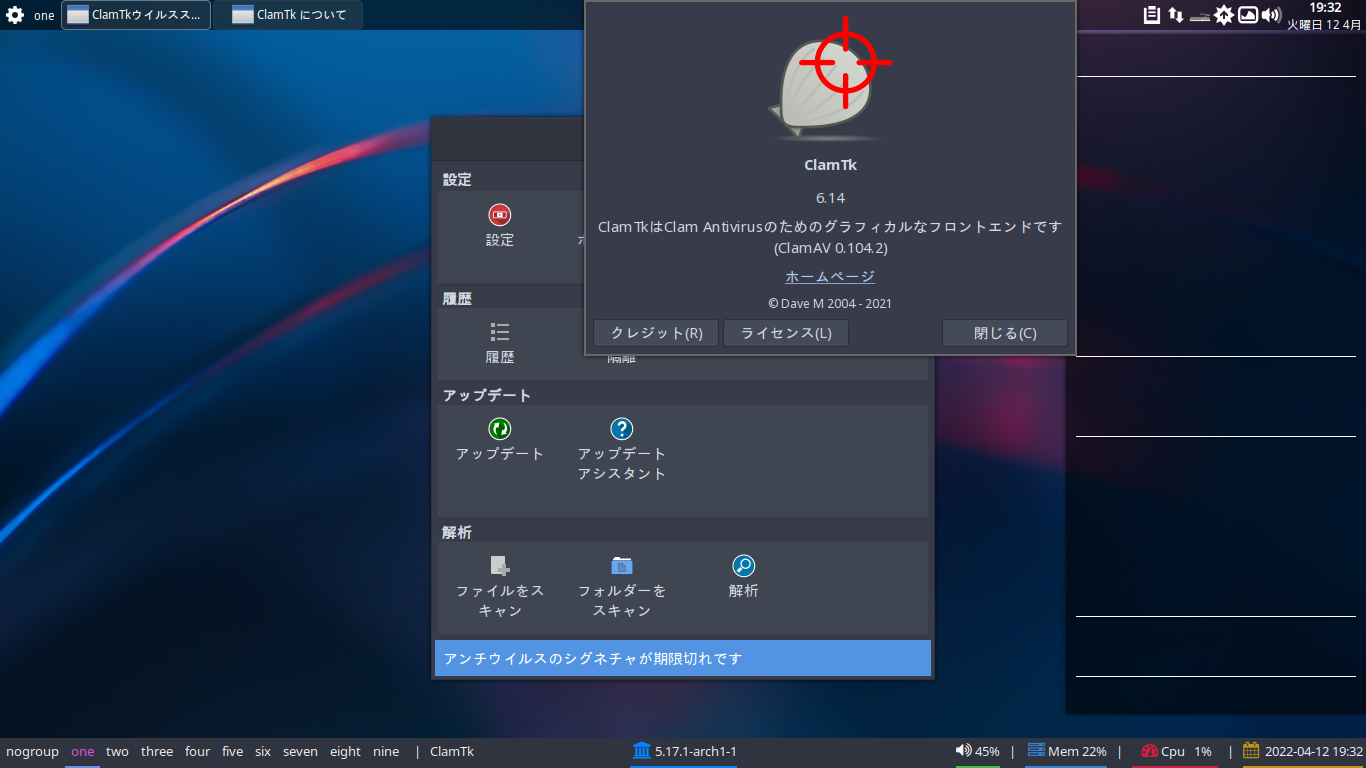Open ClamTk settings via the red icon
The height and width of the screenshot is (768, 1366).
(500, 214)
